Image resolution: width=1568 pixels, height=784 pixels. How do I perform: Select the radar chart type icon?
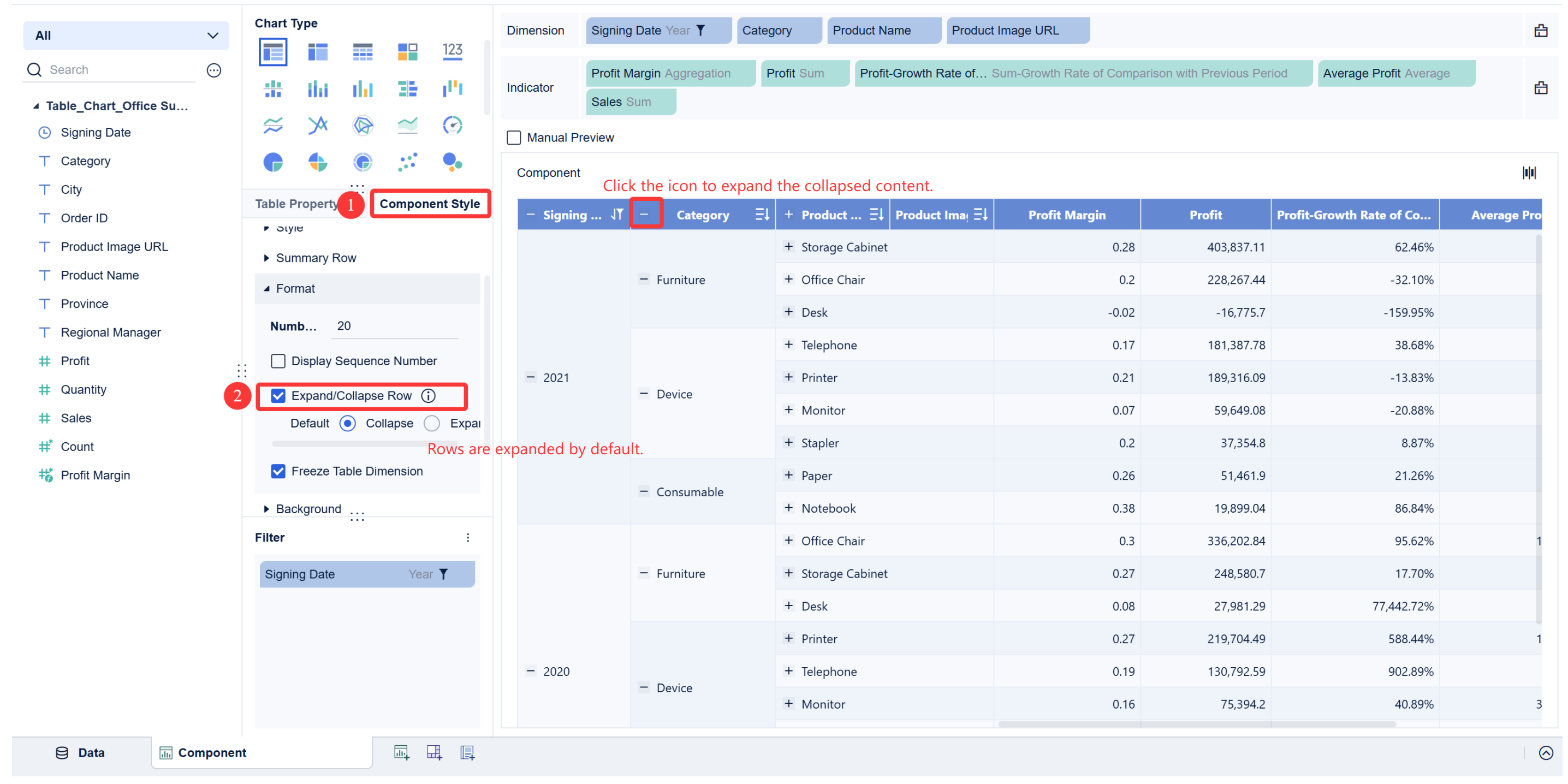tap(362, 126)
